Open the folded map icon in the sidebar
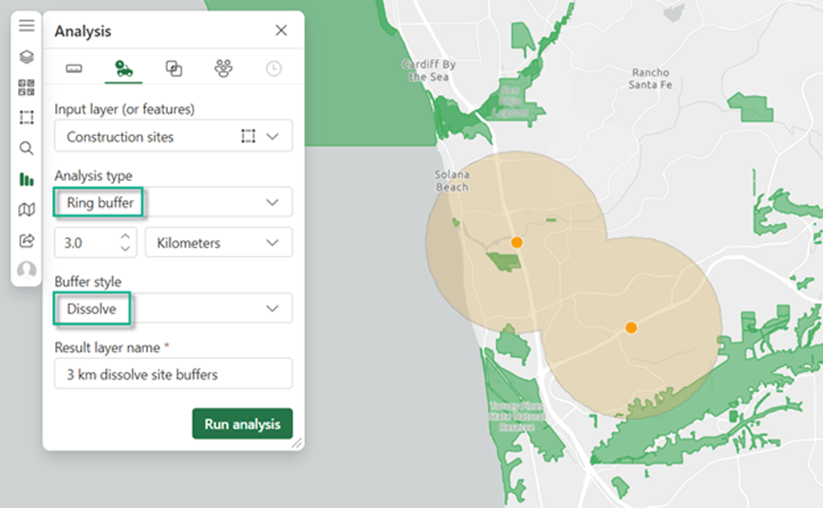The height and width of the screenshot is (508, 823). [x=26, y=209]
